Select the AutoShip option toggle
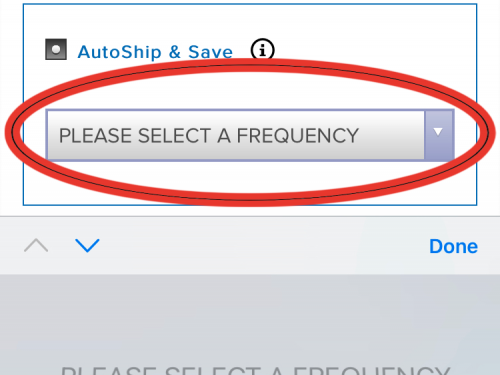The width and height of the screenshot is (500, 375). click(x=56, y=49)
